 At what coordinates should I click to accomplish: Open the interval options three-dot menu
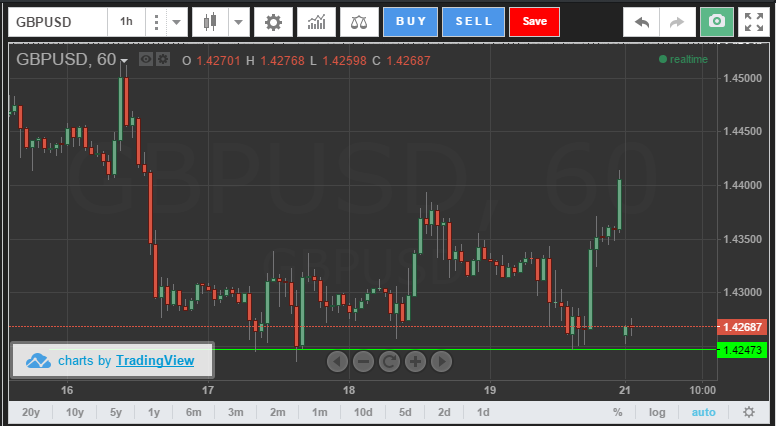(156, 22)
